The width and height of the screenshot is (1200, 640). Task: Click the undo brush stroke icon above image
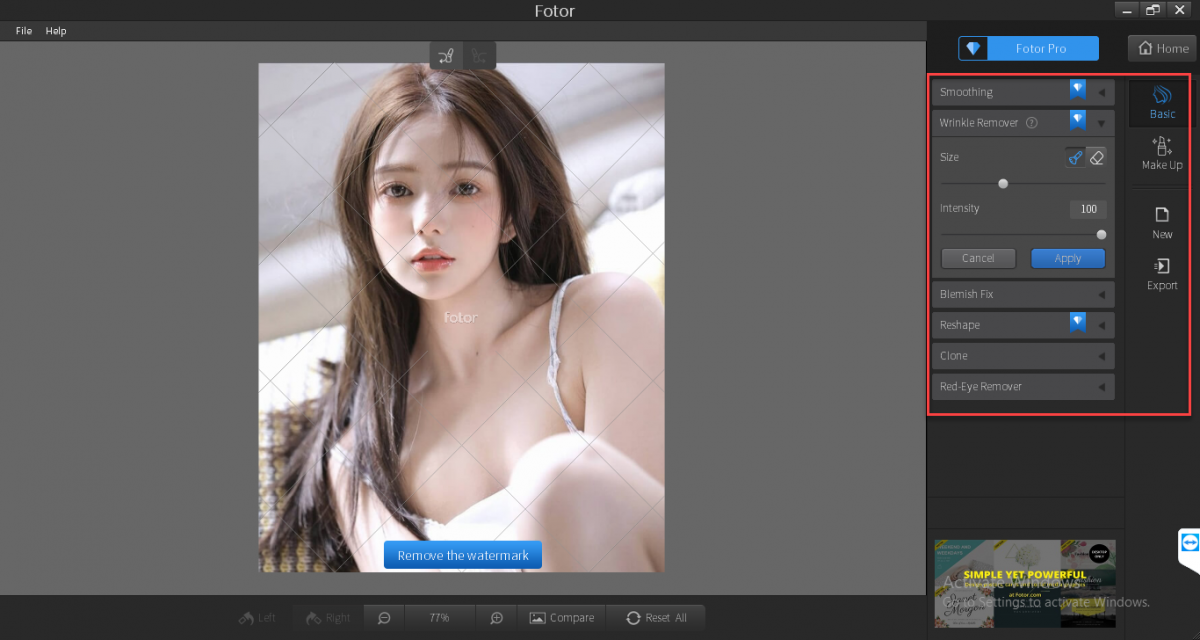(x=447, y=56)
